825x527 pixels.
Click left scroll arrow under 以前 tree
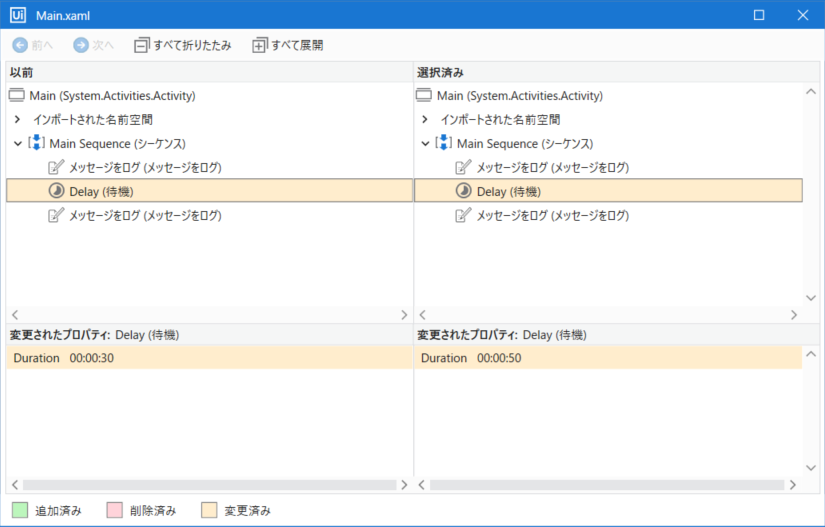click(x=15, y=315)
